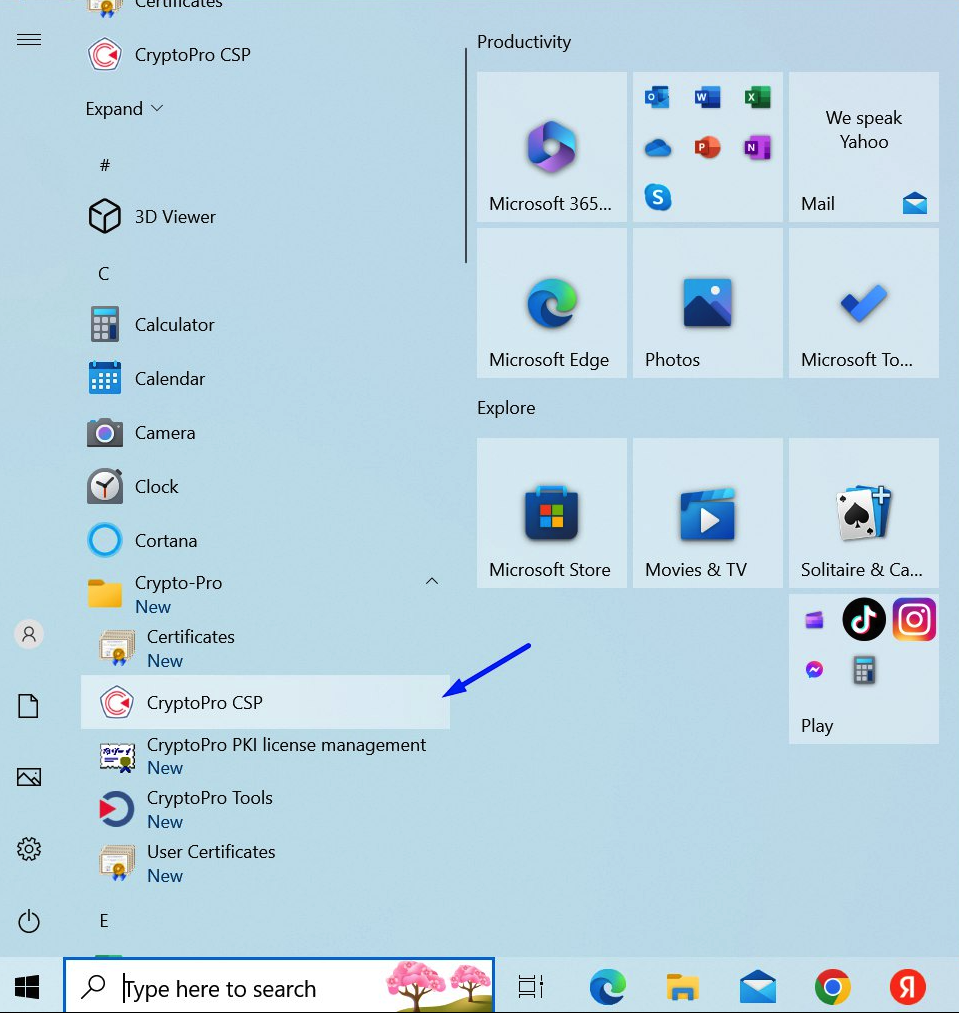Select the letter C section header
The width and height of the screenshot is (959, 1013).
click(103, 274)
